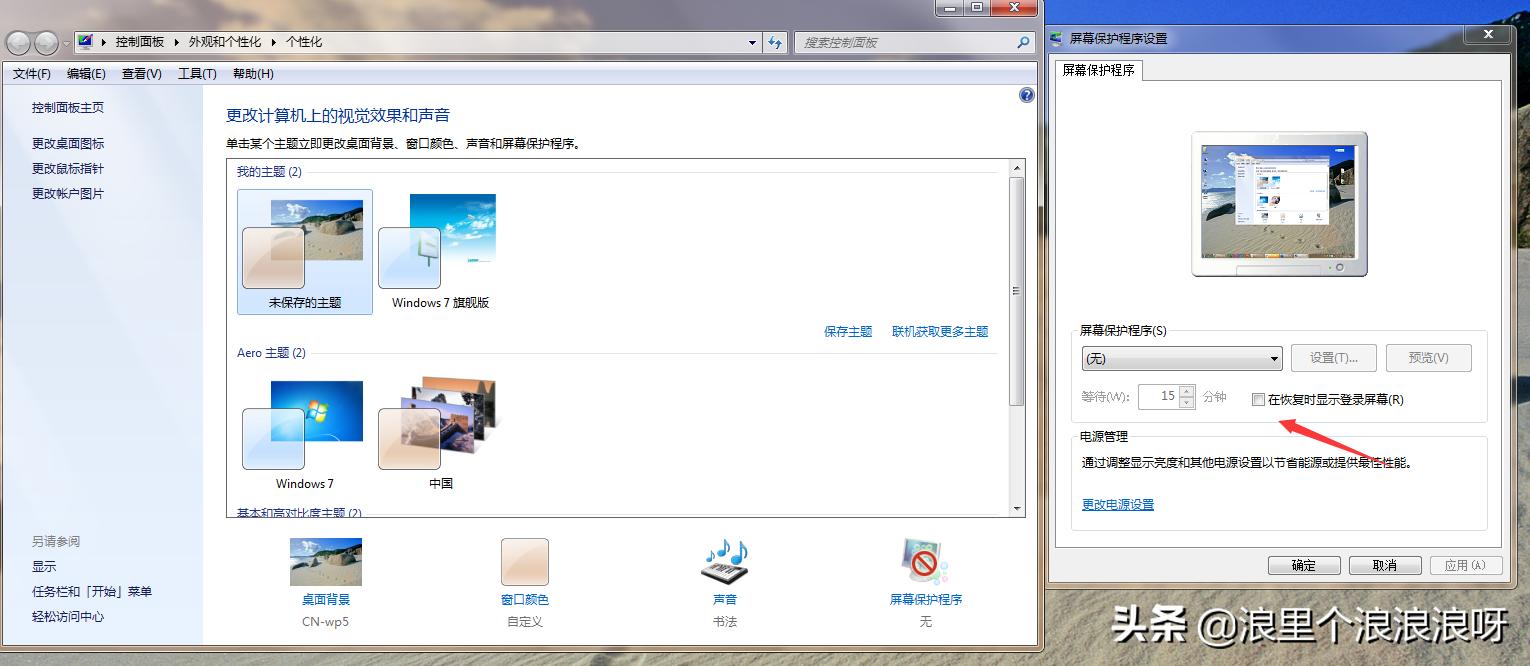The height and width of the screenshot is (666, 1530).
Task: Click the screen saver dialog title icon
Action: click(1058, 38)
